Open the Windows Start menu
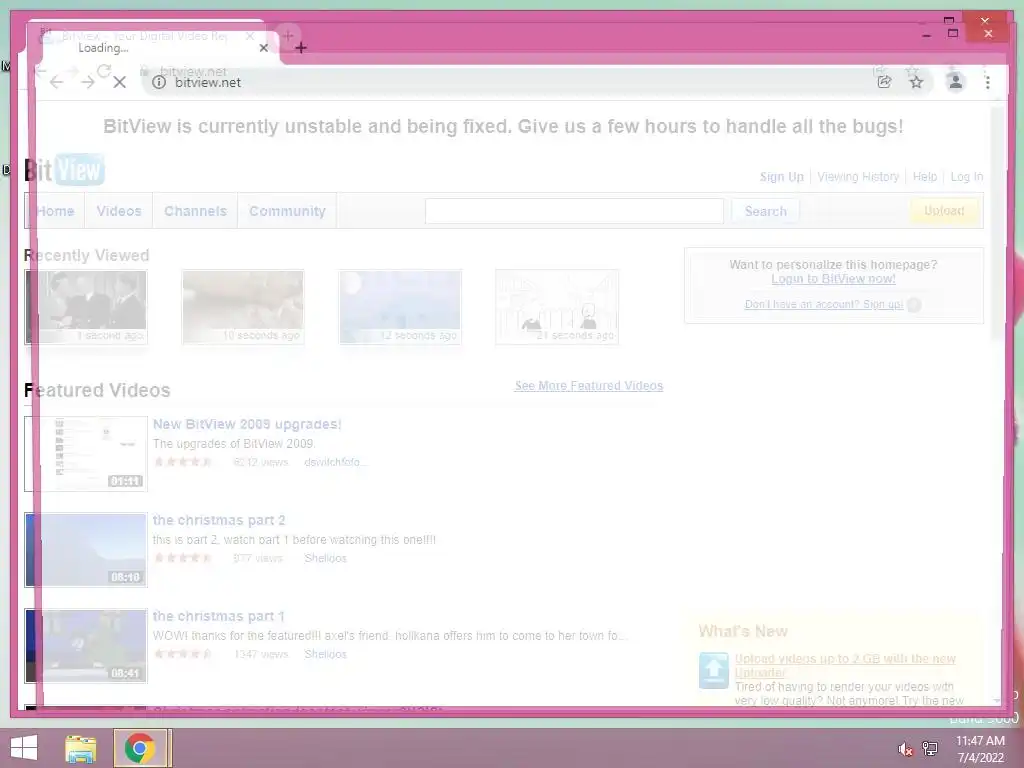This screenshot has height=768, width=1024. pos(24,748)
